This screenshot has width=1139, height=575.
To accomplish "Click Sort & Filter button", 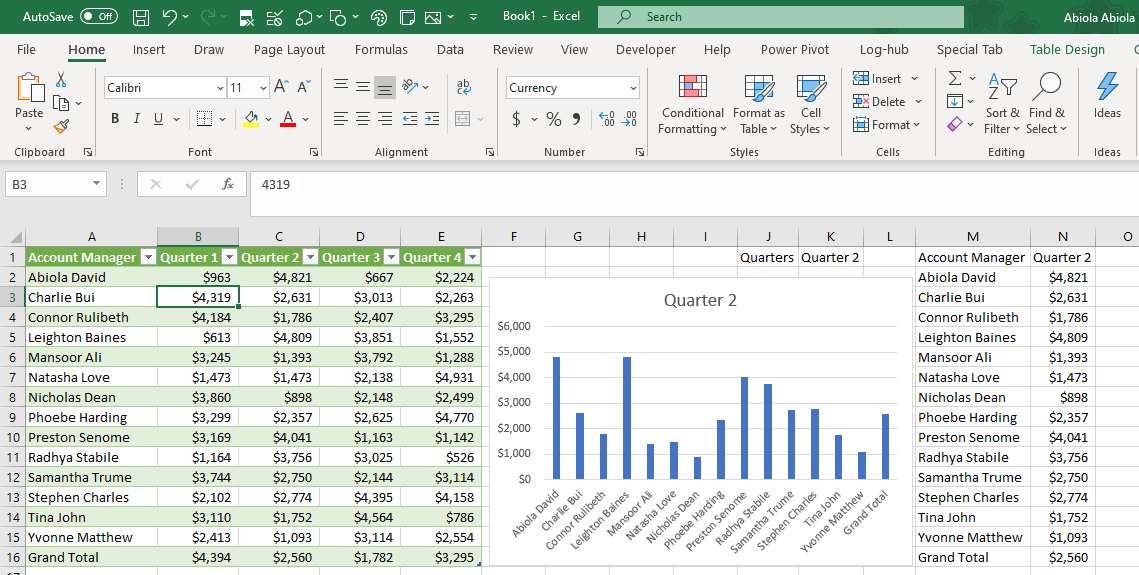I will tap(1002, 102).
